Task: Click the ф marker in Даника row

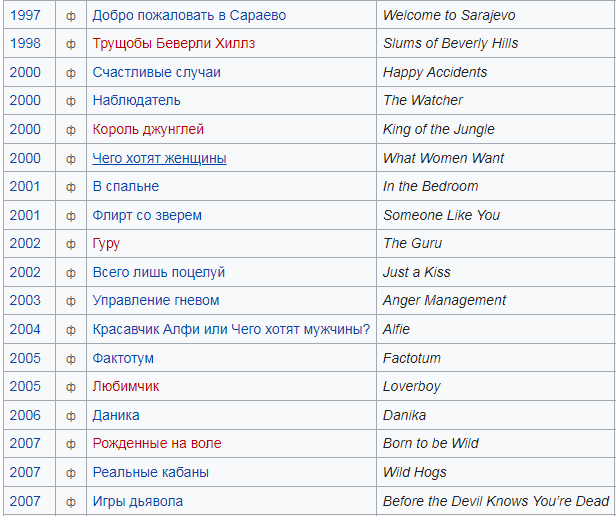Action: pyautogui.click(x=71, y=416)
